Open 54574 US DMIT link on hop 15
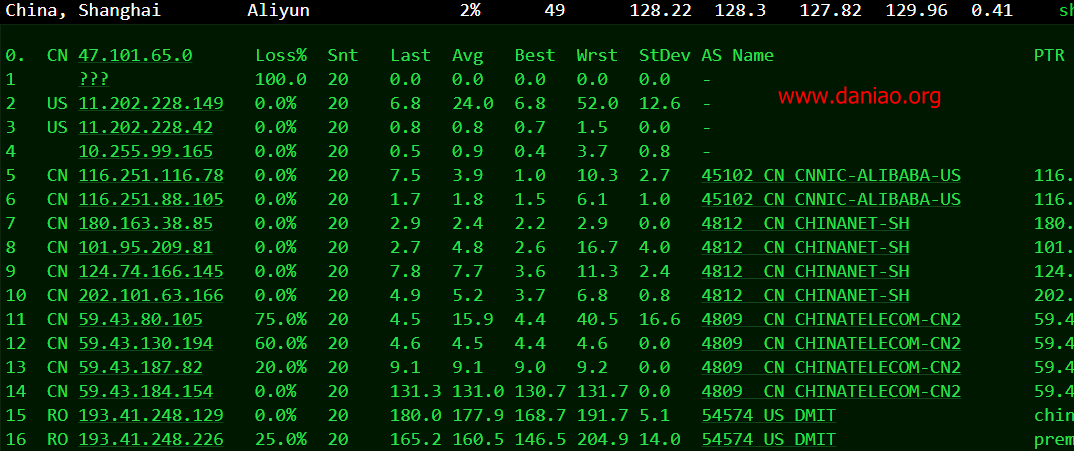This screenshot has height=451, width=1074. point(769,415)
